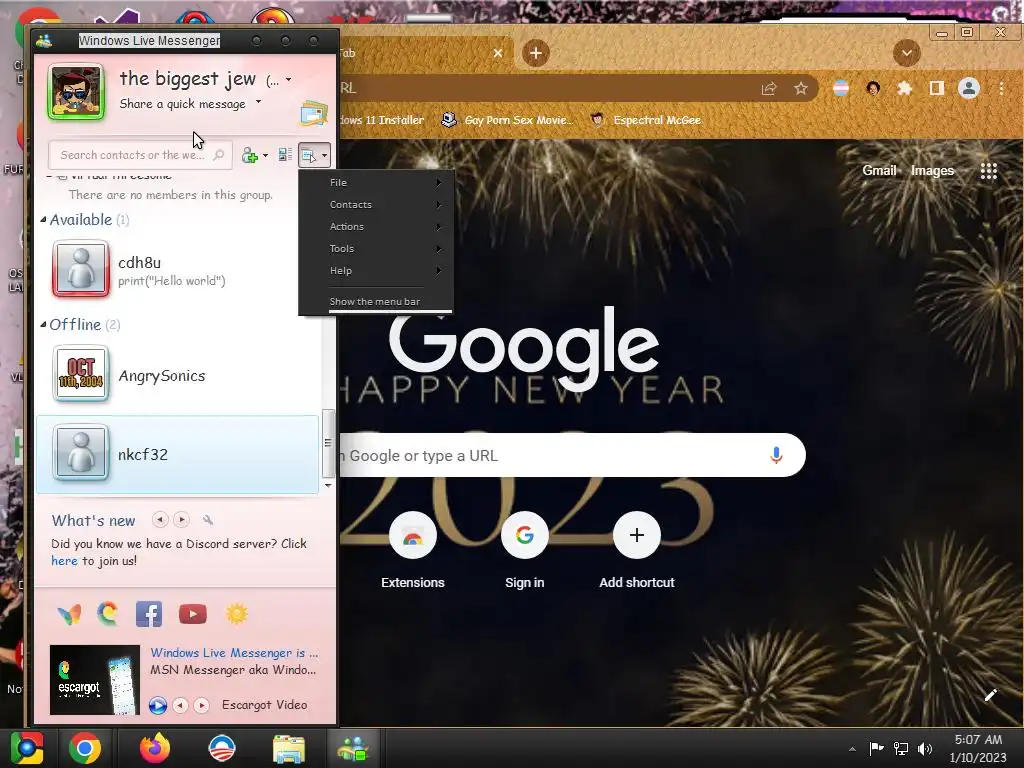Click the voice search microphone icon
Image resolution: width=1024 pixels, height=768 pixels.
[x=776, y=455]
